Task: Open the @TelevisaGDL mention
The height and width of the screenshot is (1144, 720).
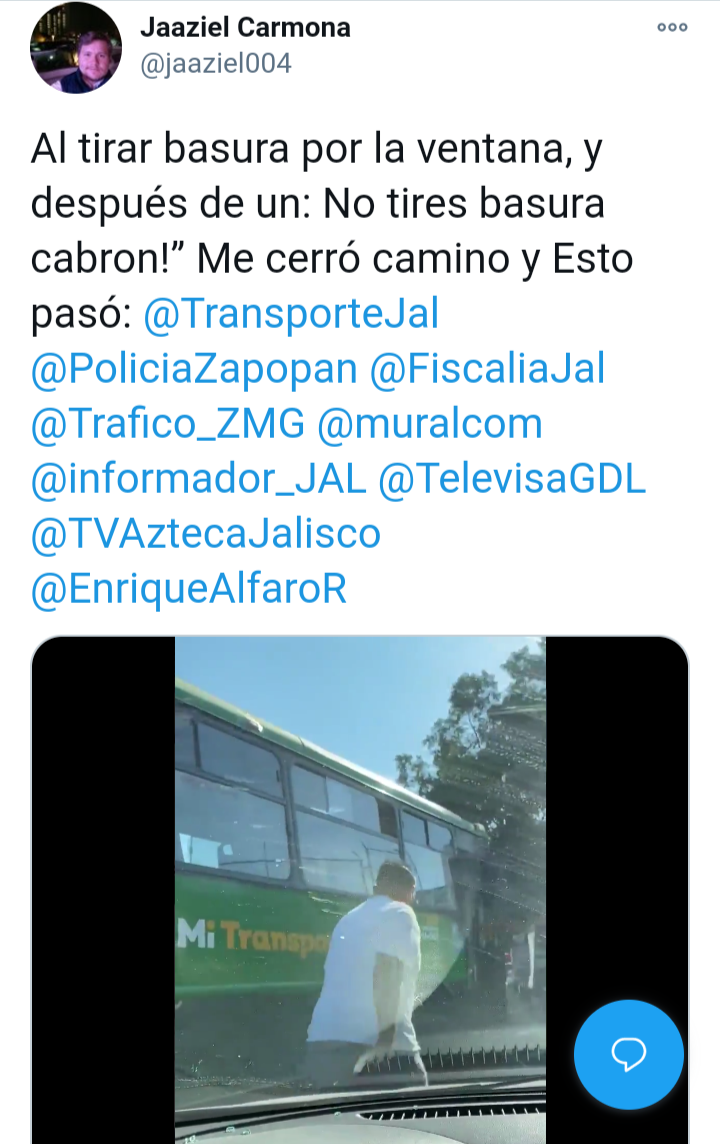Action: click(x=512, y=479)
